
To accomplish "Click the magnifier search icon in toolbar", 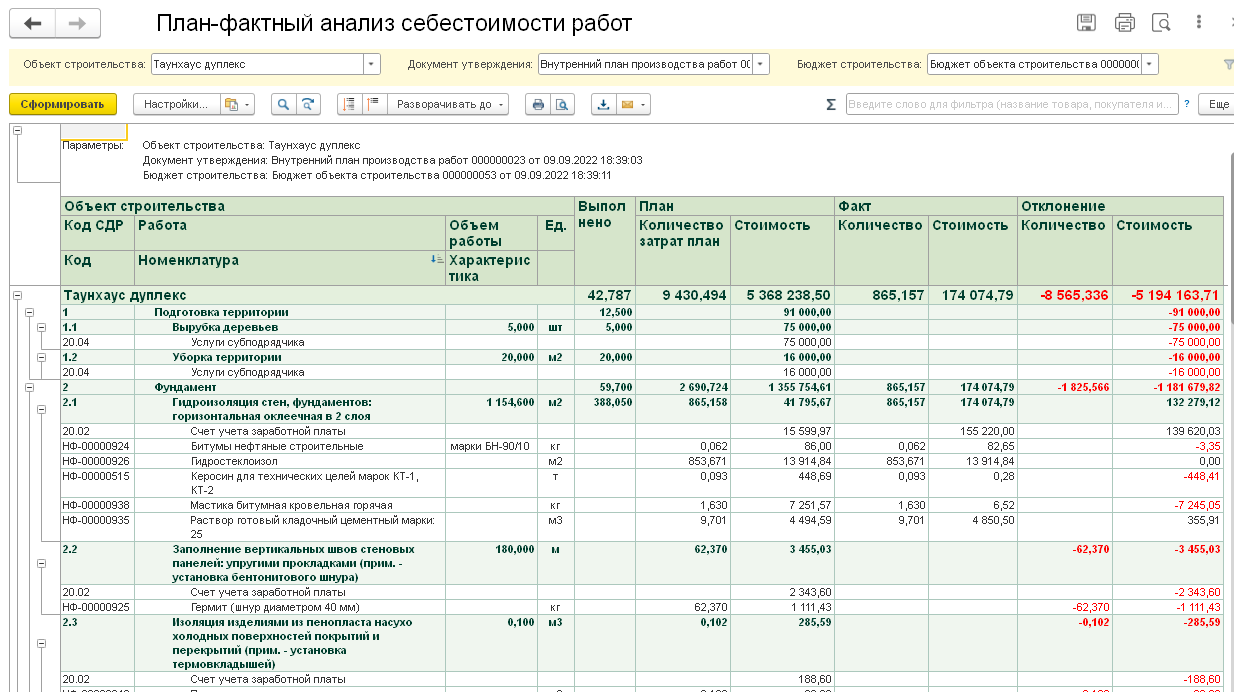I will pyautogui.click(x=283, y=104).
